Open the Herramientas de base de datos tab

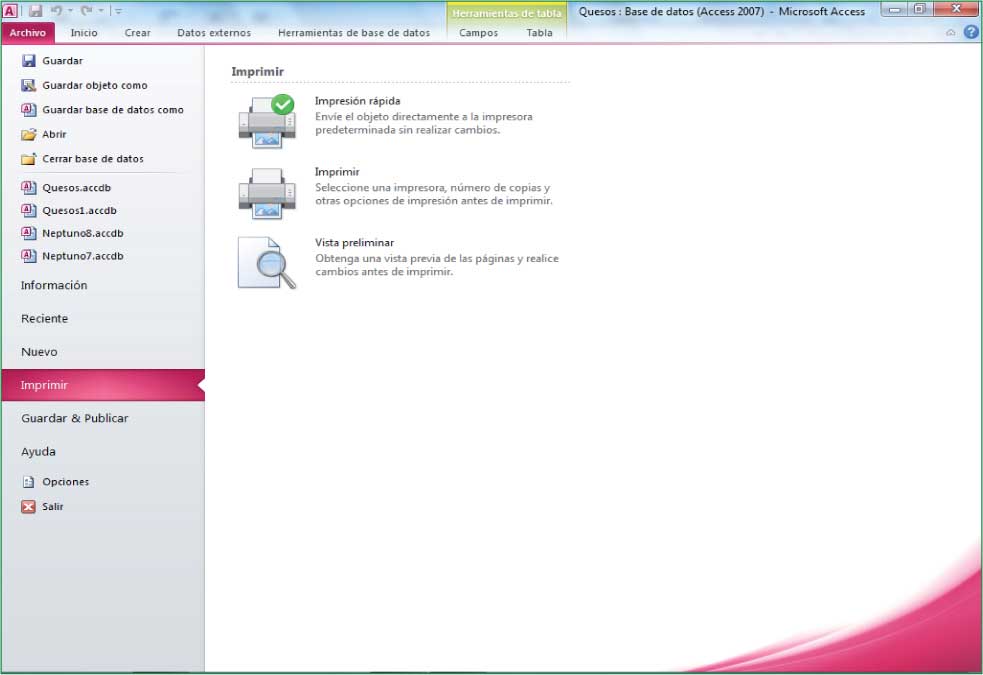354,33
